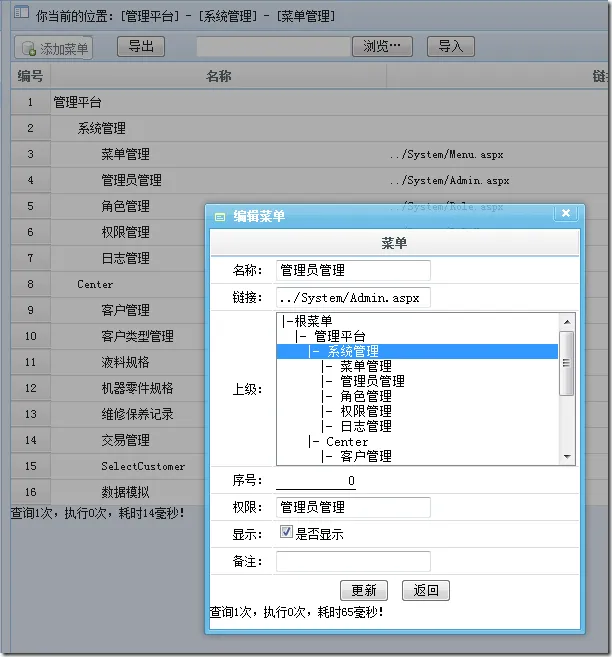Click the 链接 link input field
The width and height of the screenshot is (612, 657).
353,297
